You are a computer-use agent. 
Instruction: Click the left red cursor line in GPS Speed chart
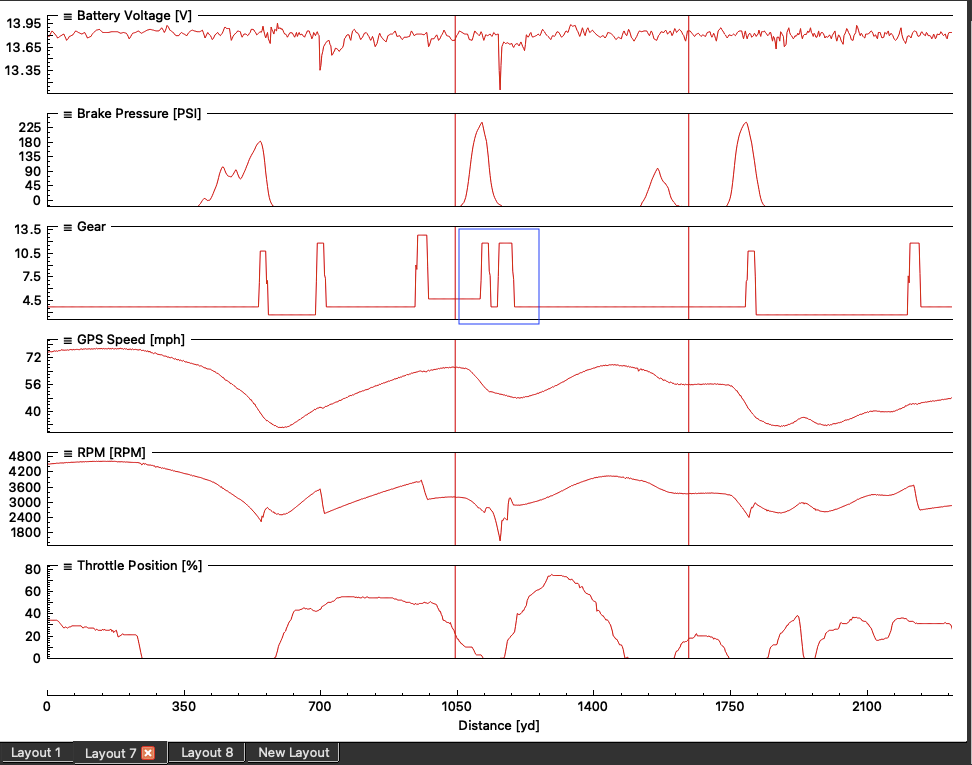point(455,390)
